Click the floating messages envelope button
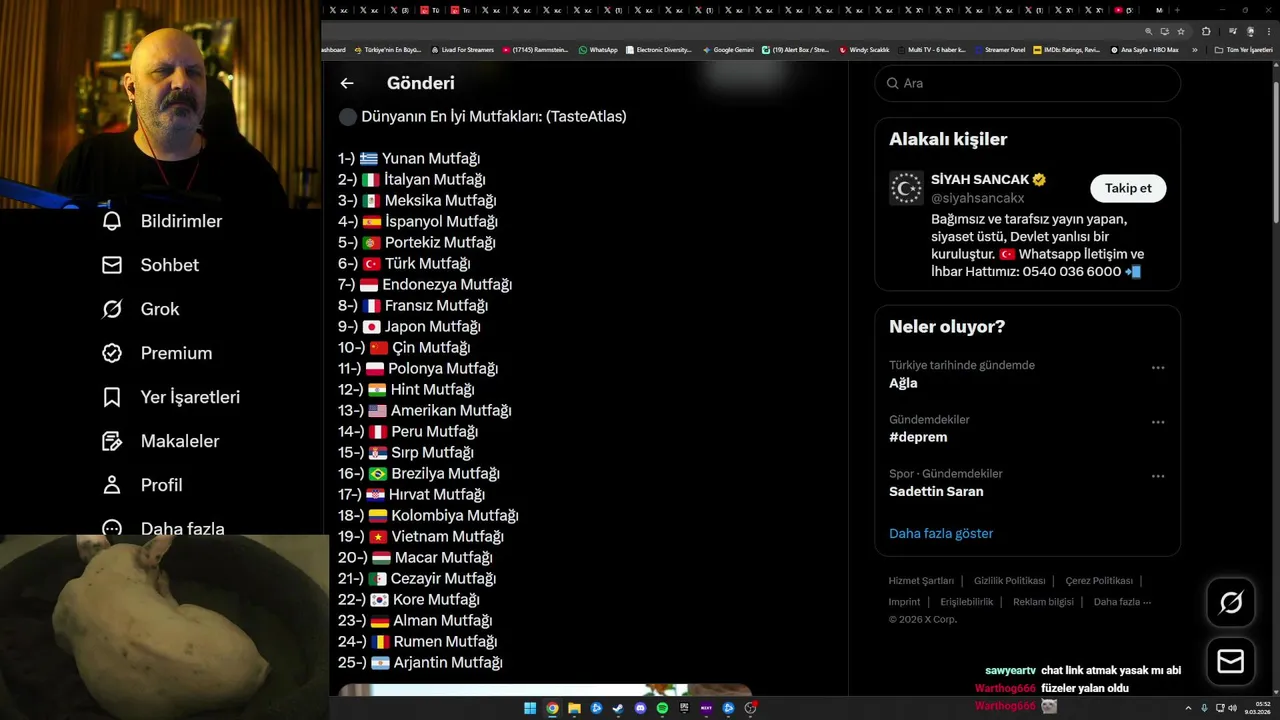This screenshot has width=1280, height=720. coord(1231,662)
